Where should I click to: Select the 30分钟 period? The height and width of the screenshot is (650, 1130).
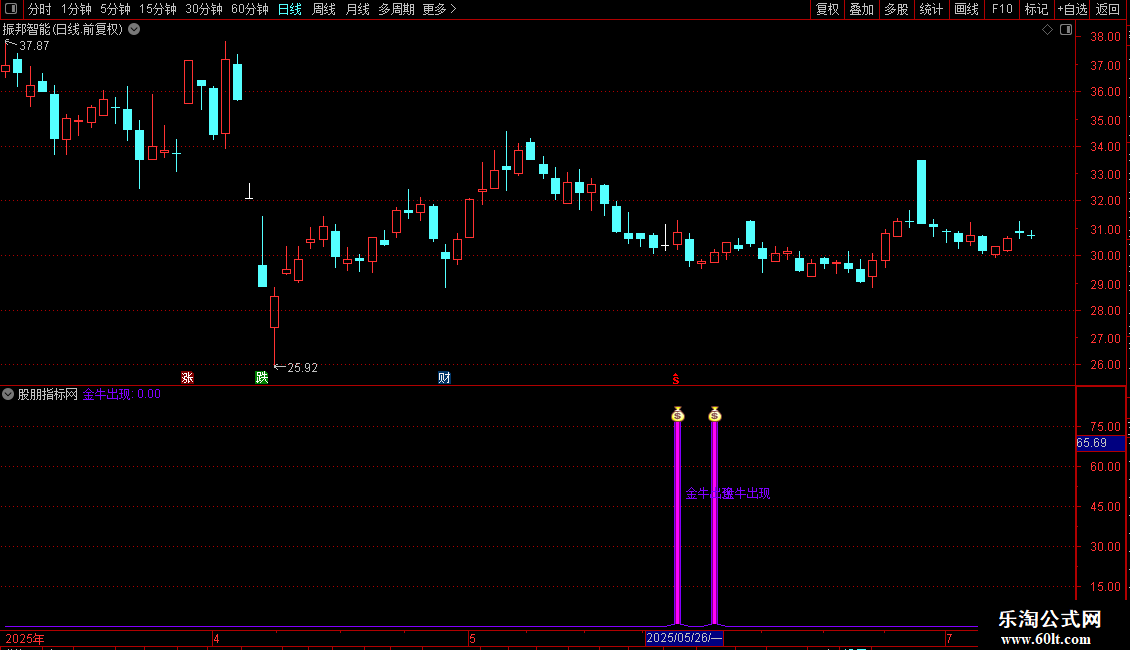203,9
